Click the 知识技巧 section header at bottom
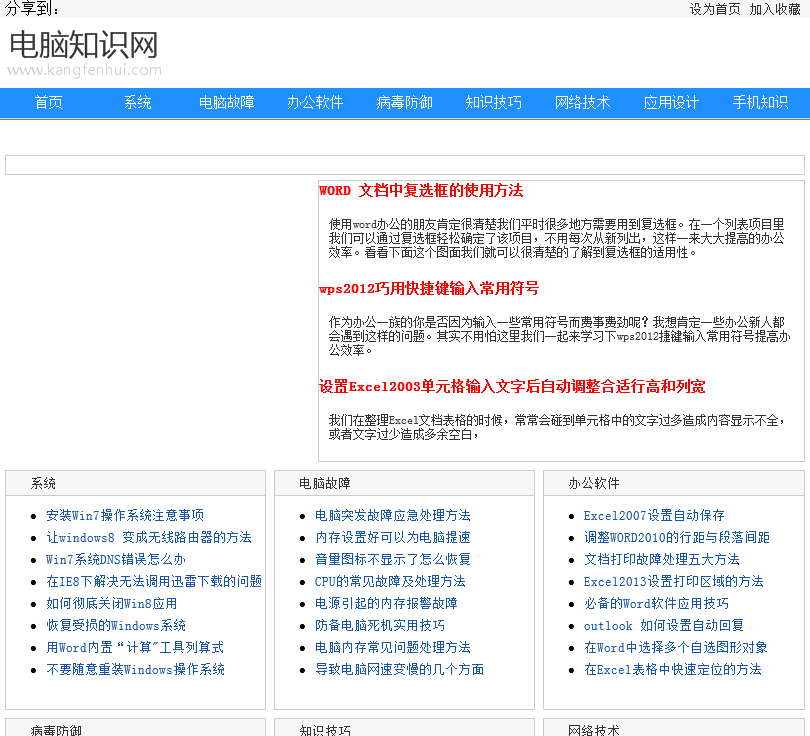 [325, 730]
